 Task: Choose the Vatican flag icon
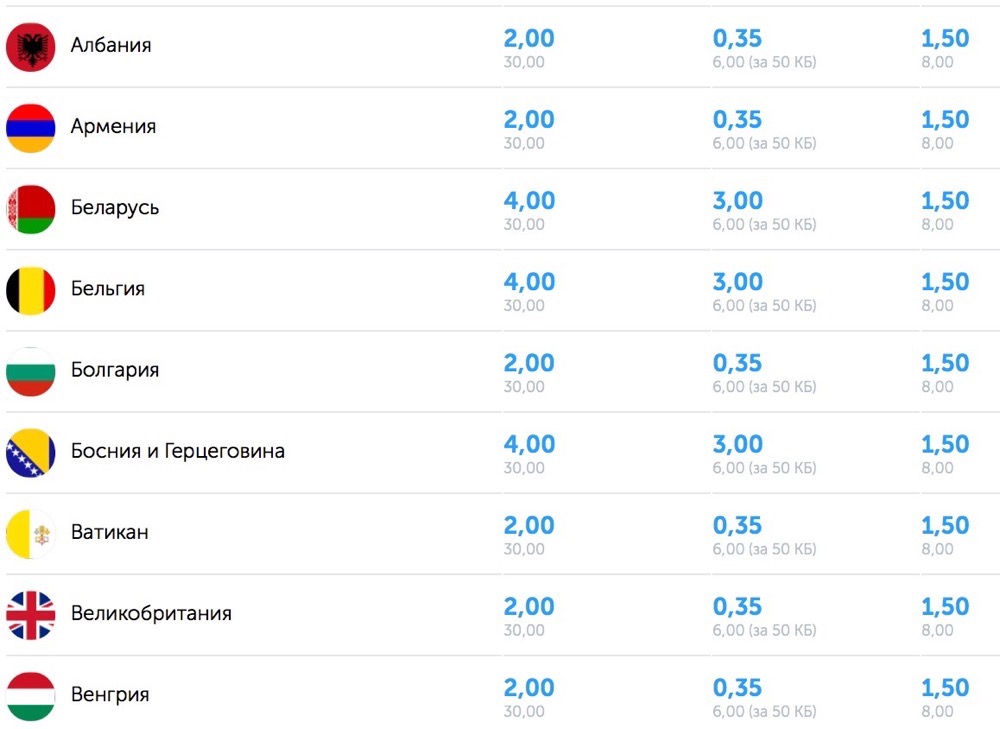(x=31, y=533)
